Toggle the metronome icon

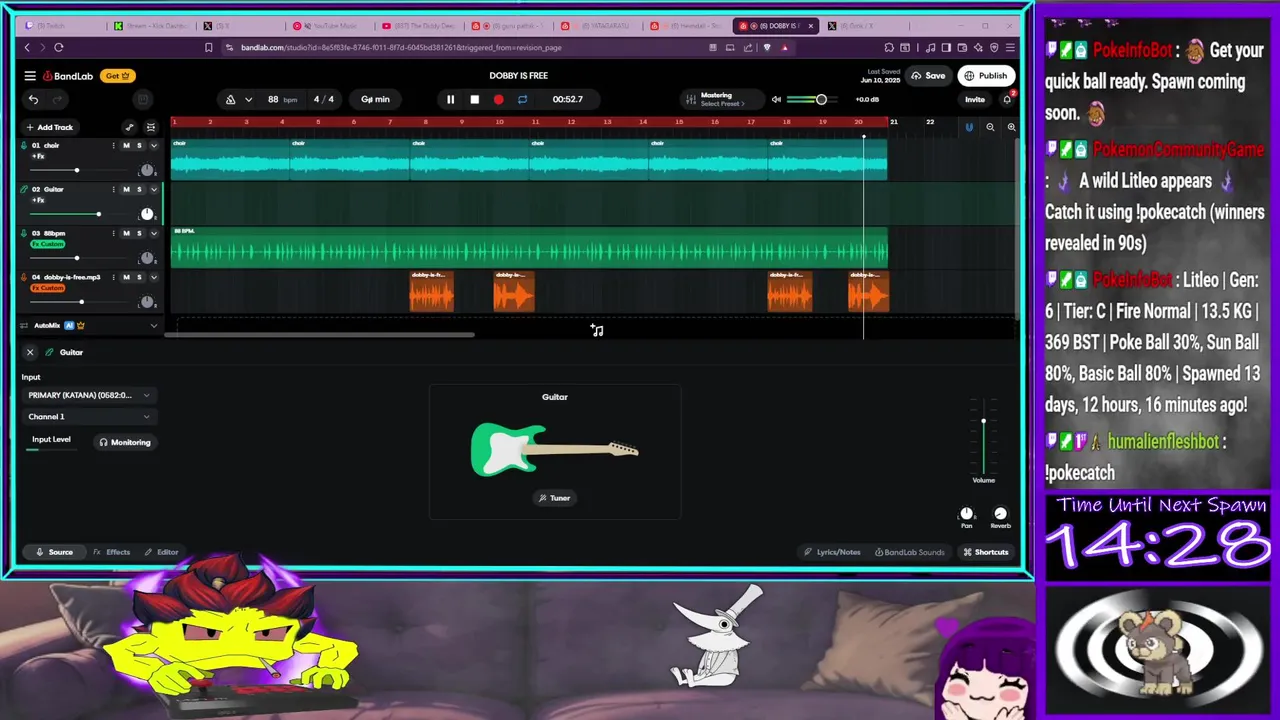coord(230,99)
